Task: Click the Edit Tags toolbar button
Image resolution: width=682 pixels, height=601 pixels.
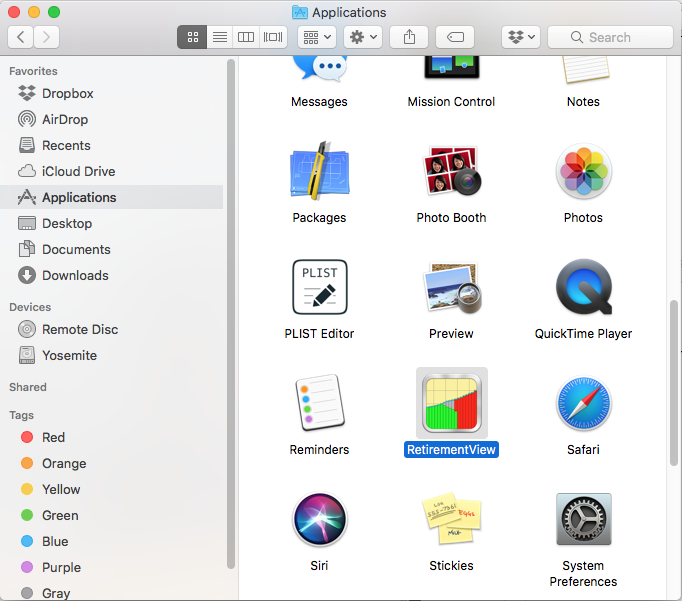Action: coord(455,37)
